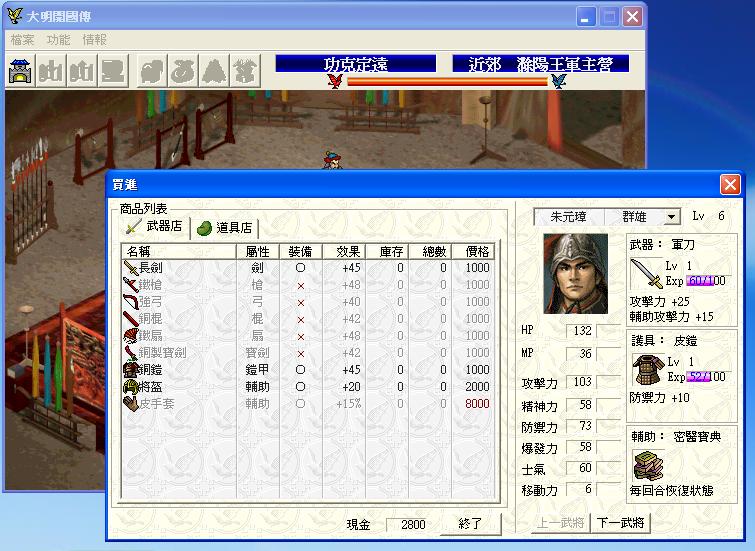
Task: Open the 情報 menu
Action: pos(94,40)
